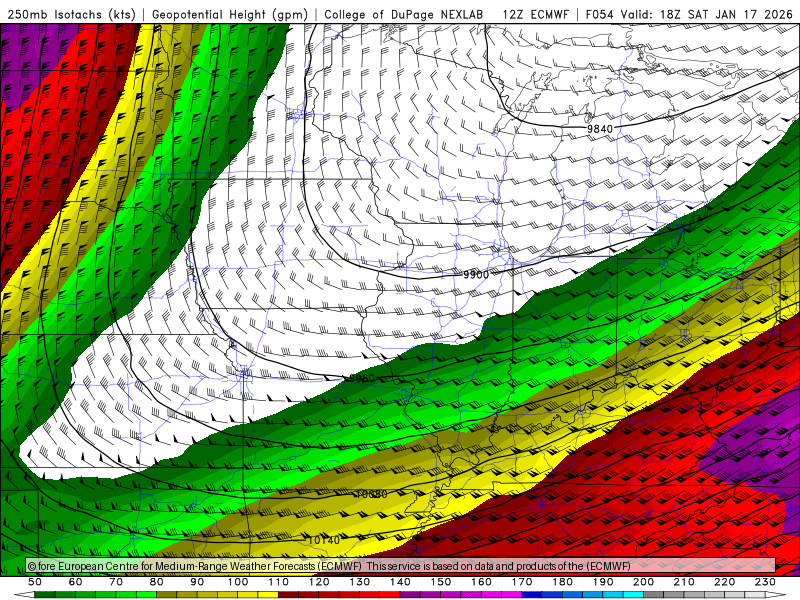Click the colorbar value 180
The width and height of the screenshot is (800, 600).
pyautogui.click(x=562, y=582)
